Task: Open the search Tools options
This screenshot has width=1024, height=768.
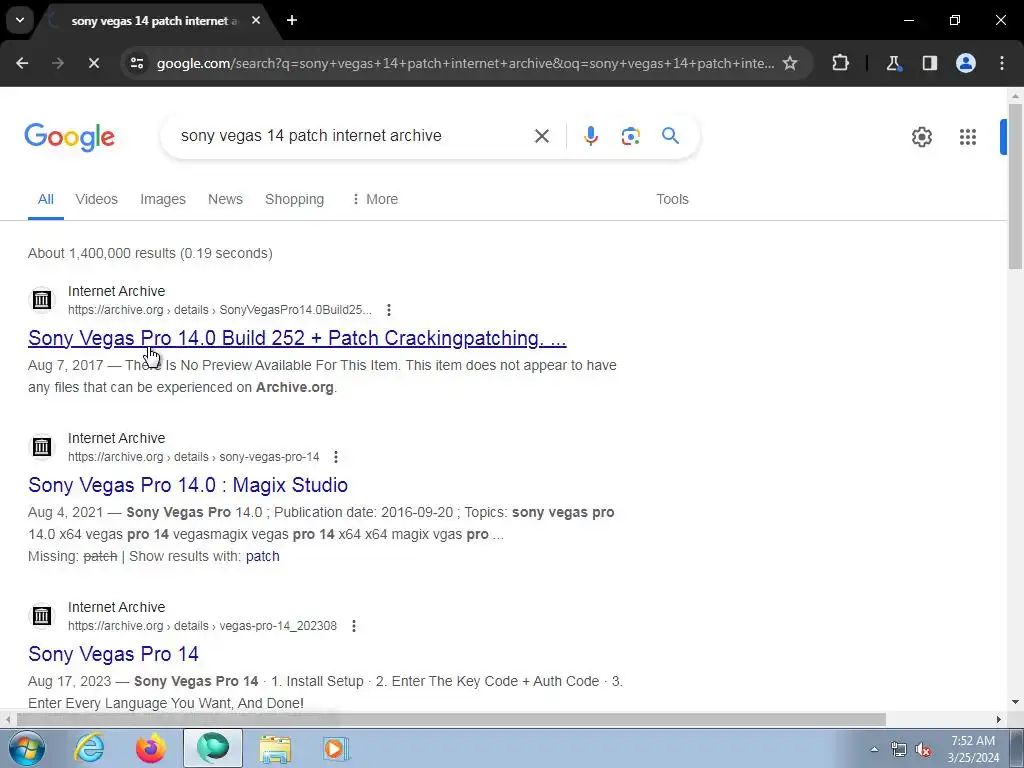Action: (x=672, y=199)
